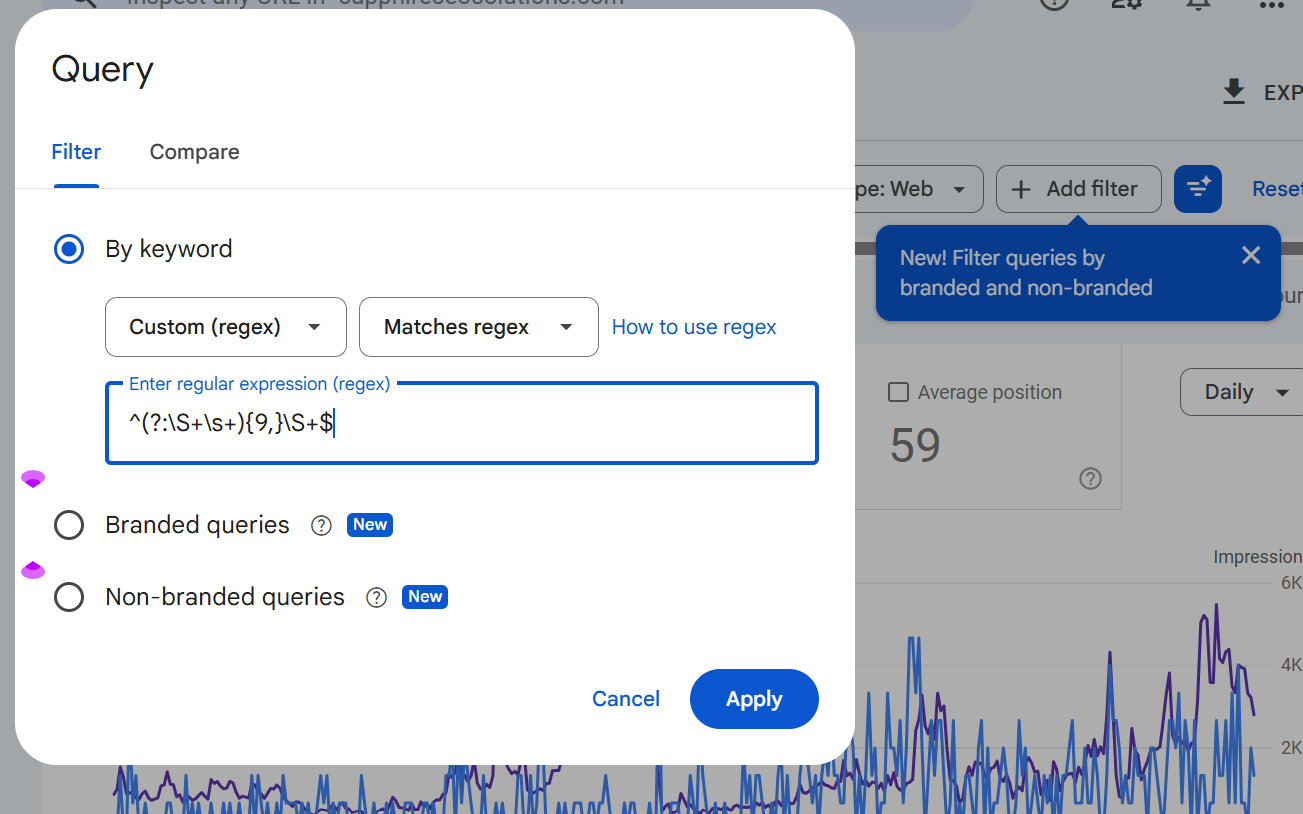The height and width of the screenshot is (814, 1303).
Task: Click the average position value 59
Action: 915,446
